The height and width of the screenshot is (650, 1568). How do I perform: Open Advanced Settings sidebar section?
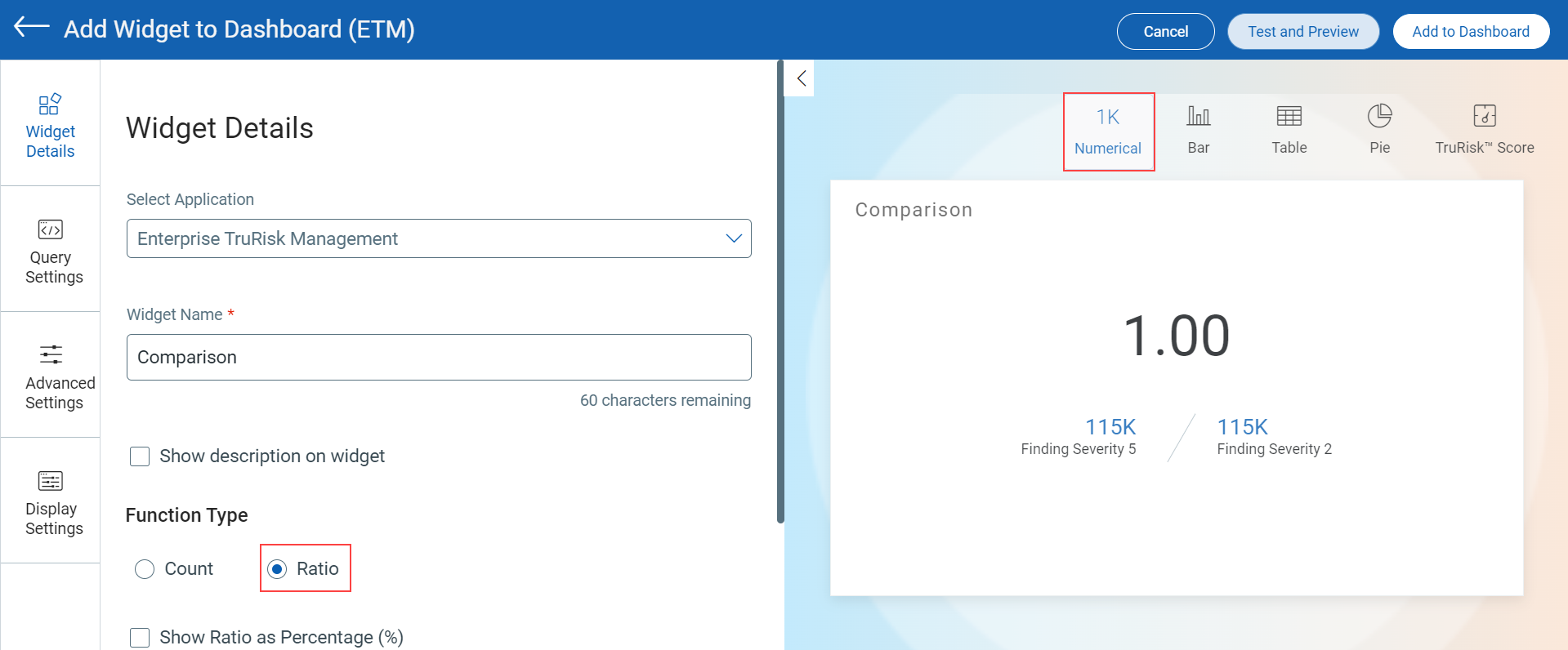pos(50,375)
